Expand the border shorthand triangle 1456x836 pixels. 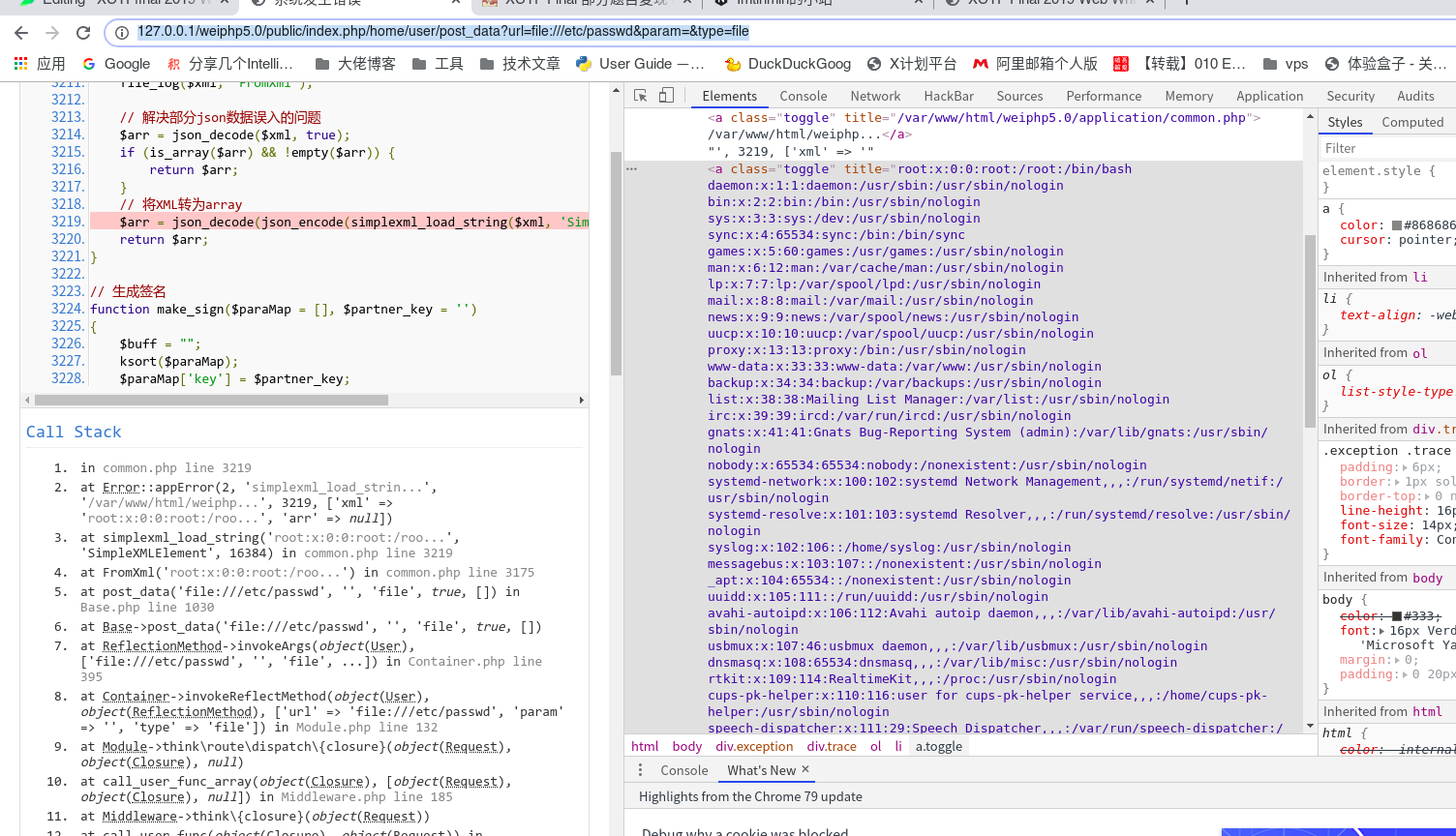coord(1396,482)
